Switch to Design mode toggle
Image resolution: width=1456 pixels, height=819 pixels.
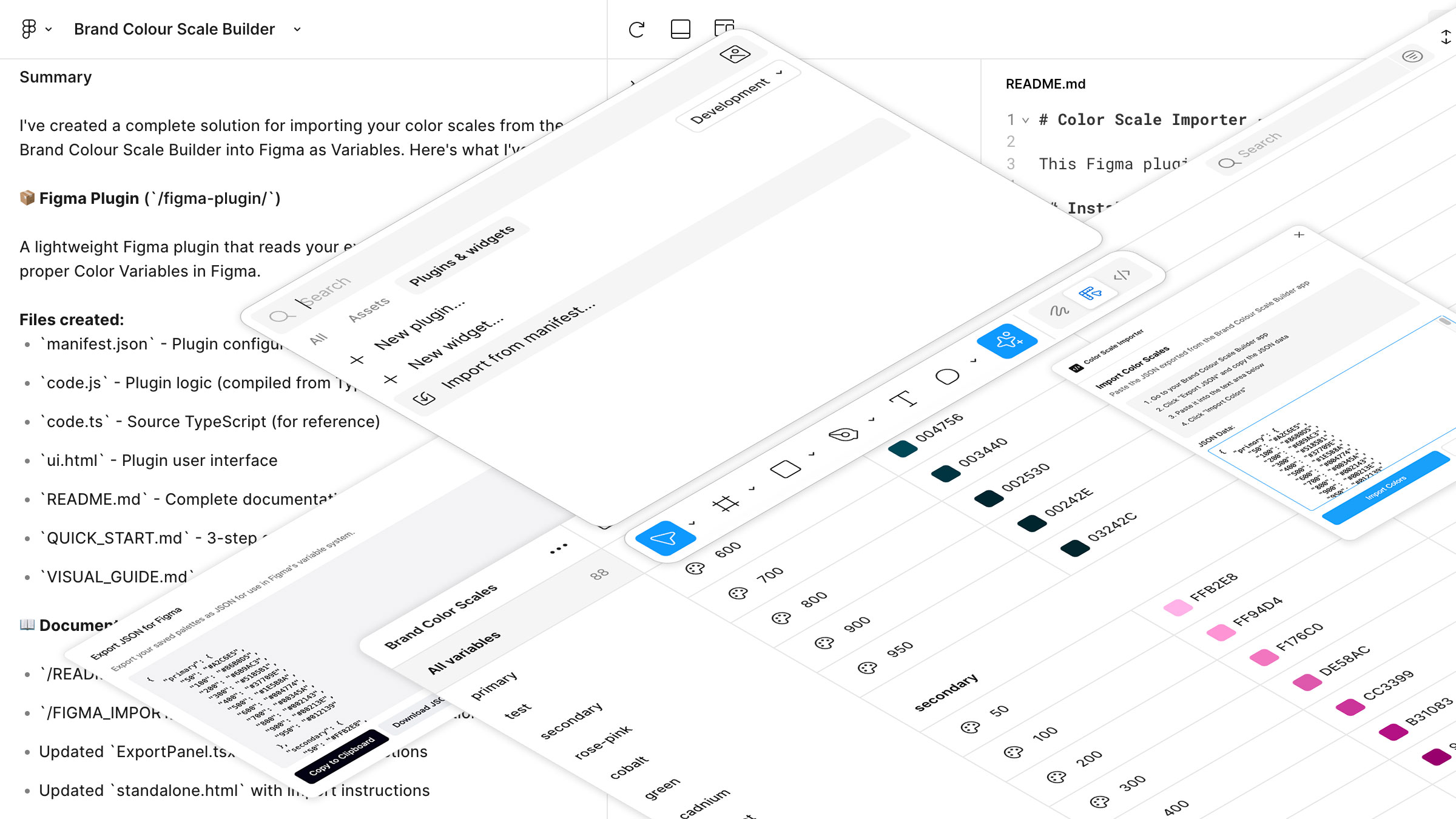tap(1091, 294)
